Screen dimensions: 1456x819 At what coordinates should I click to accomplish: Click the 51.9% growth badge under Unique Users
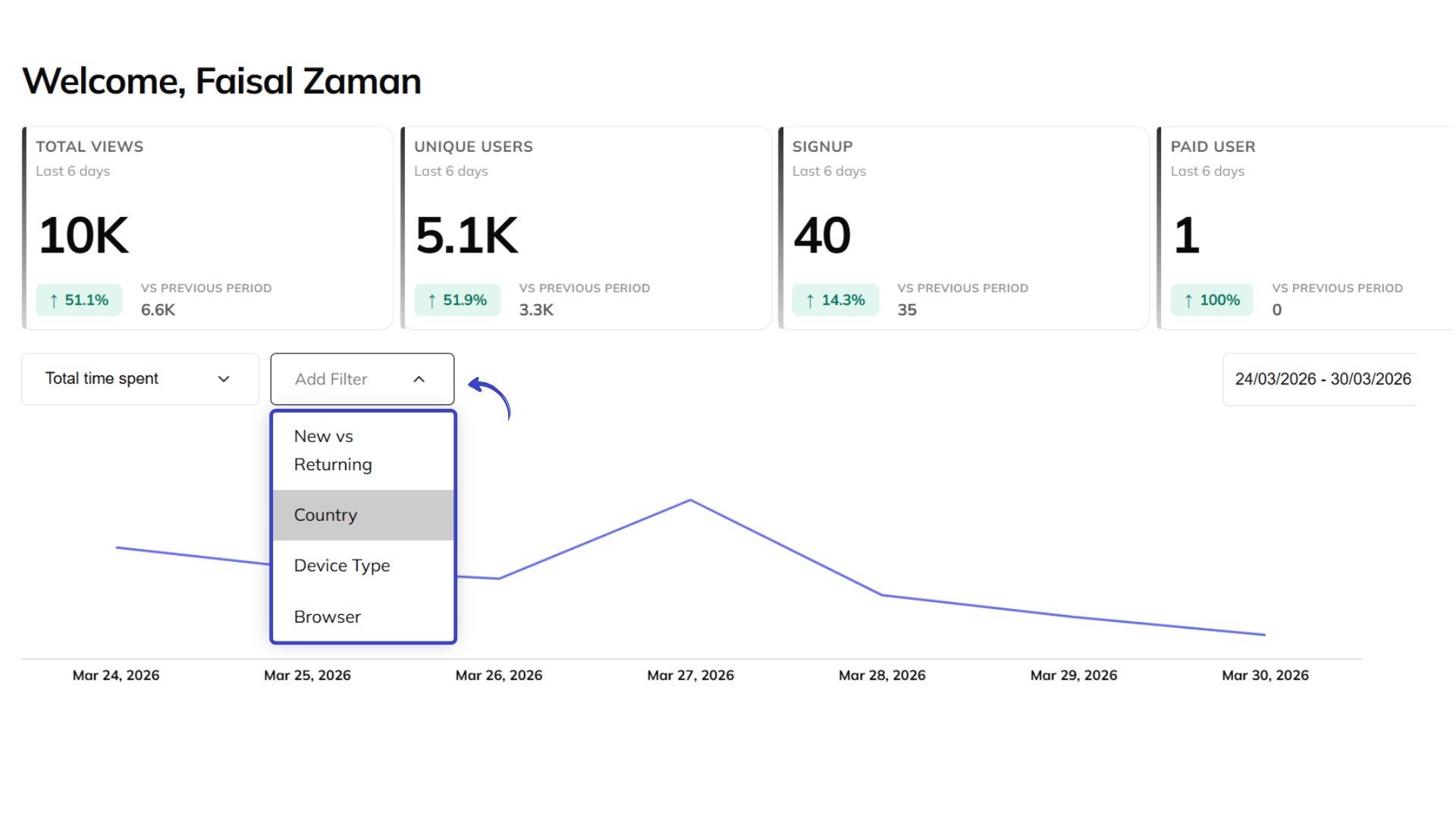(457, 300)
